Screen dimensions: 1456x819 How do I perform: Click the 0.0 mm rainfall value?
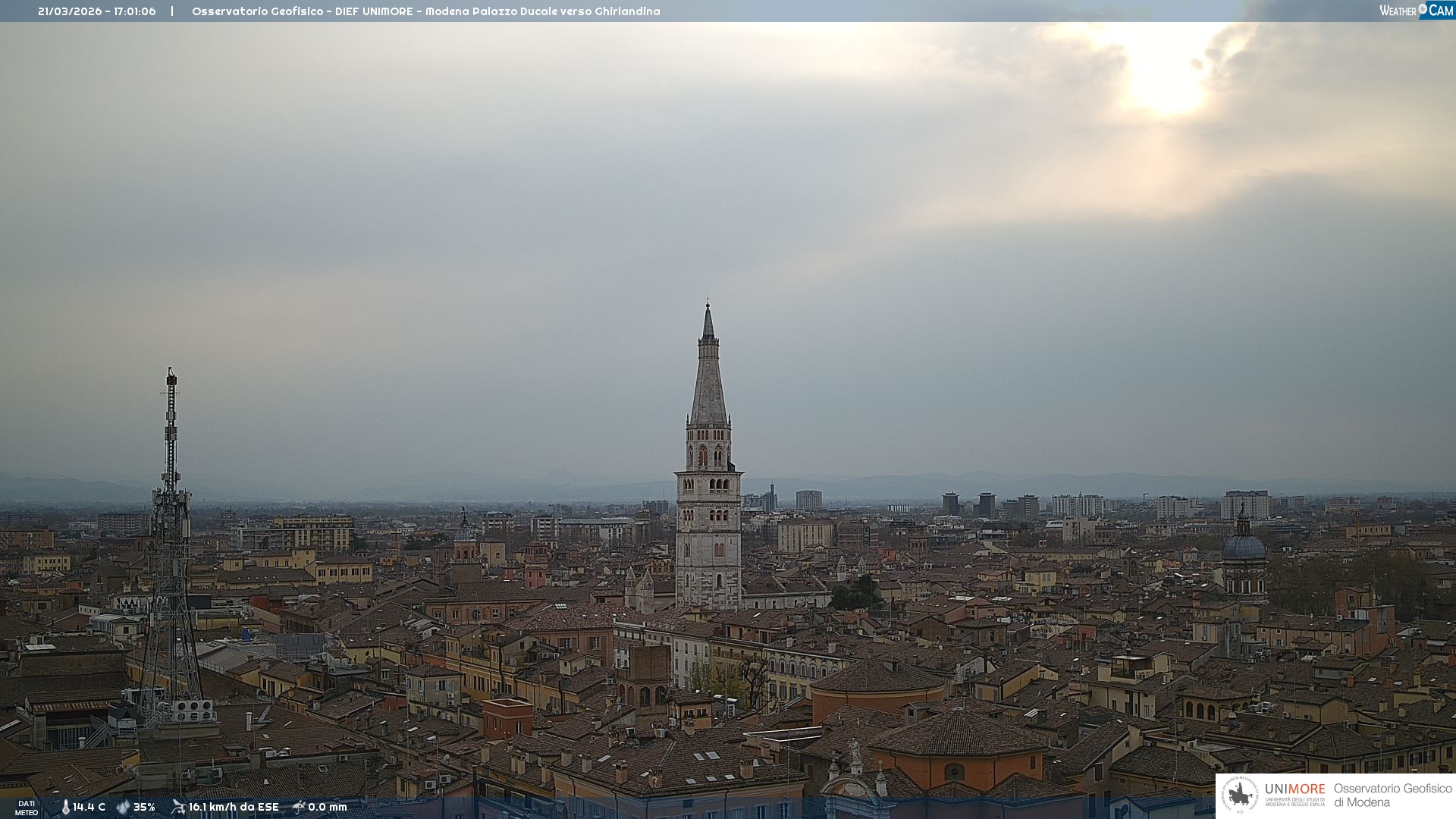click(328, 808)
